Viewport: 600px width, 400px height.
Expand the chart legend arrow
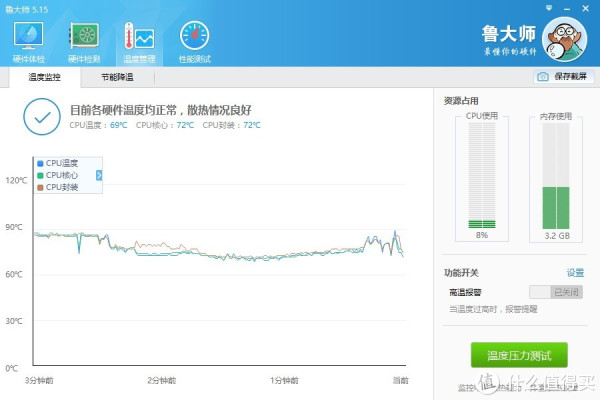pos(99,175)
